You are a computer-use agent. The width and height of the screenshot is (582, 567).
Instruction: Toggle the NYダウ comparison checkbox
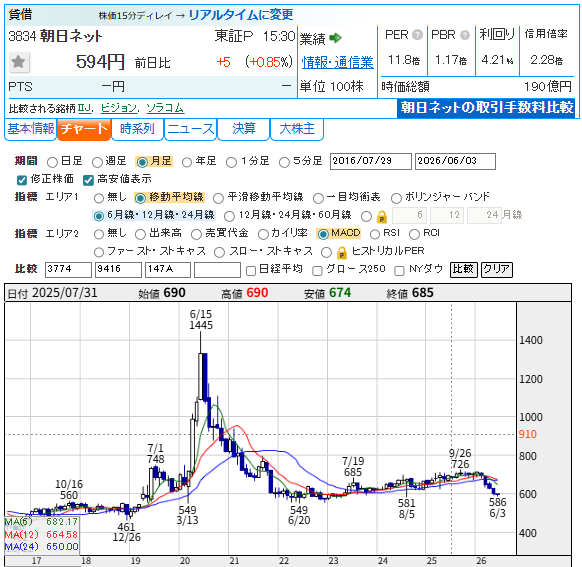399,271
